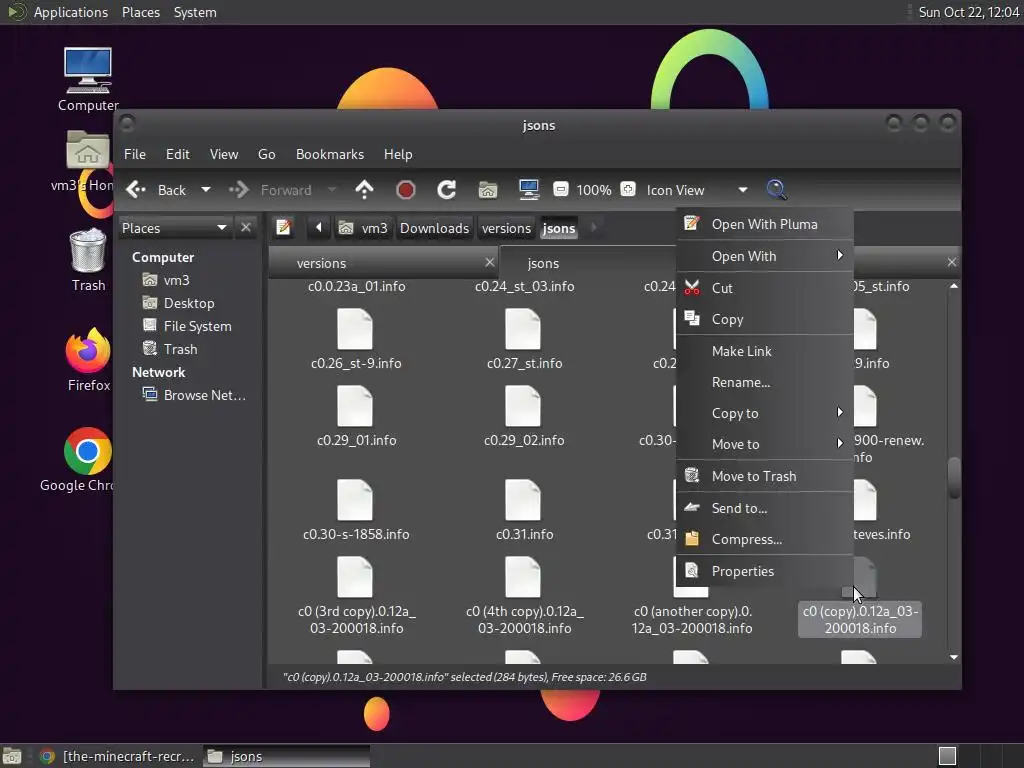Open the Edit menu
Image resolution: width=1024 pixels, height=768 pixels.
(178, 154)
